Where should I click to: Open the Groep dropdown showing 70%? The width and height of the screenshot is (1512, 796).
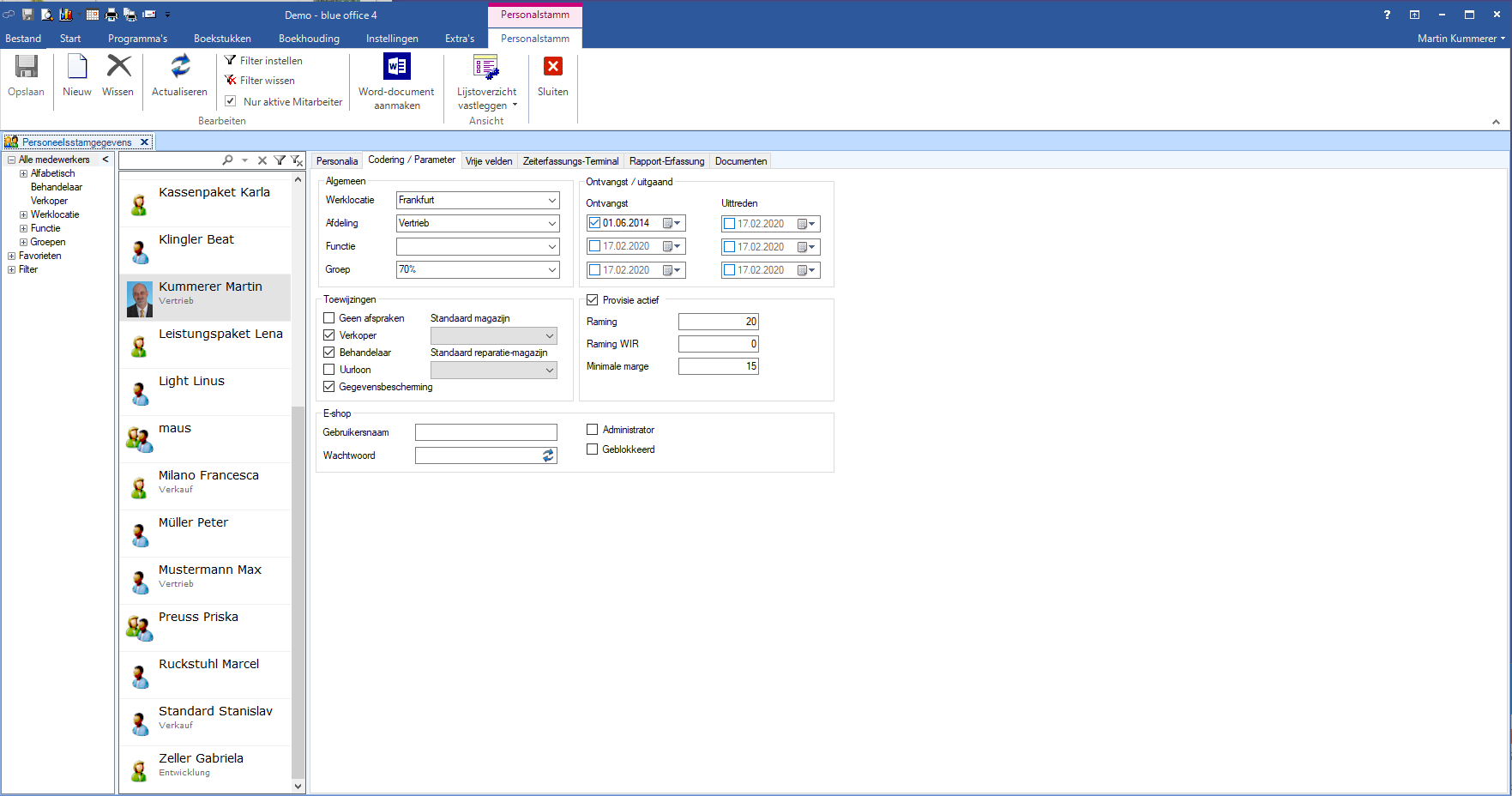552,269
